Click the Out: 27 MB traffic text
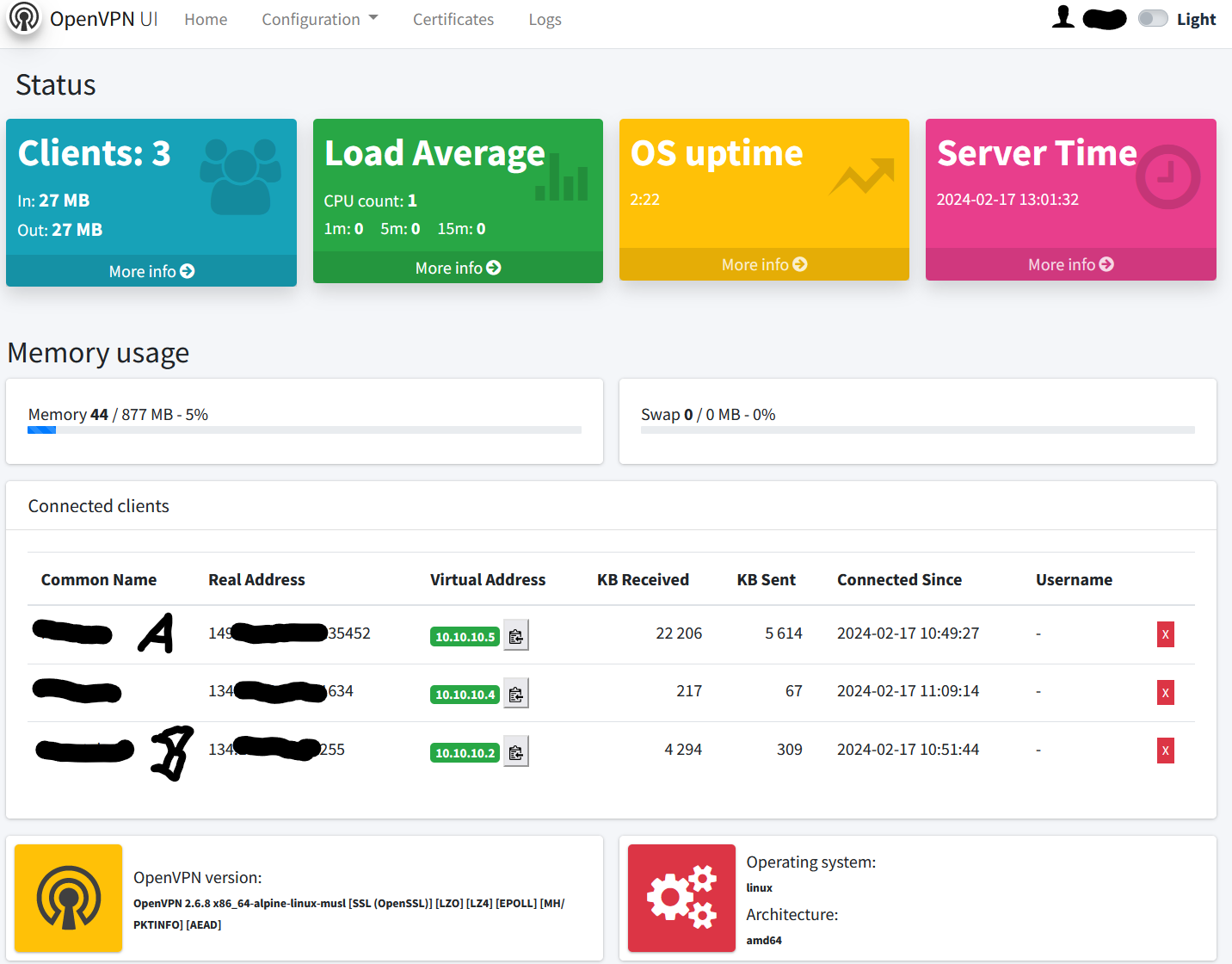The height and width of the screenshot is (964, 1232). [x=60, y=230]
